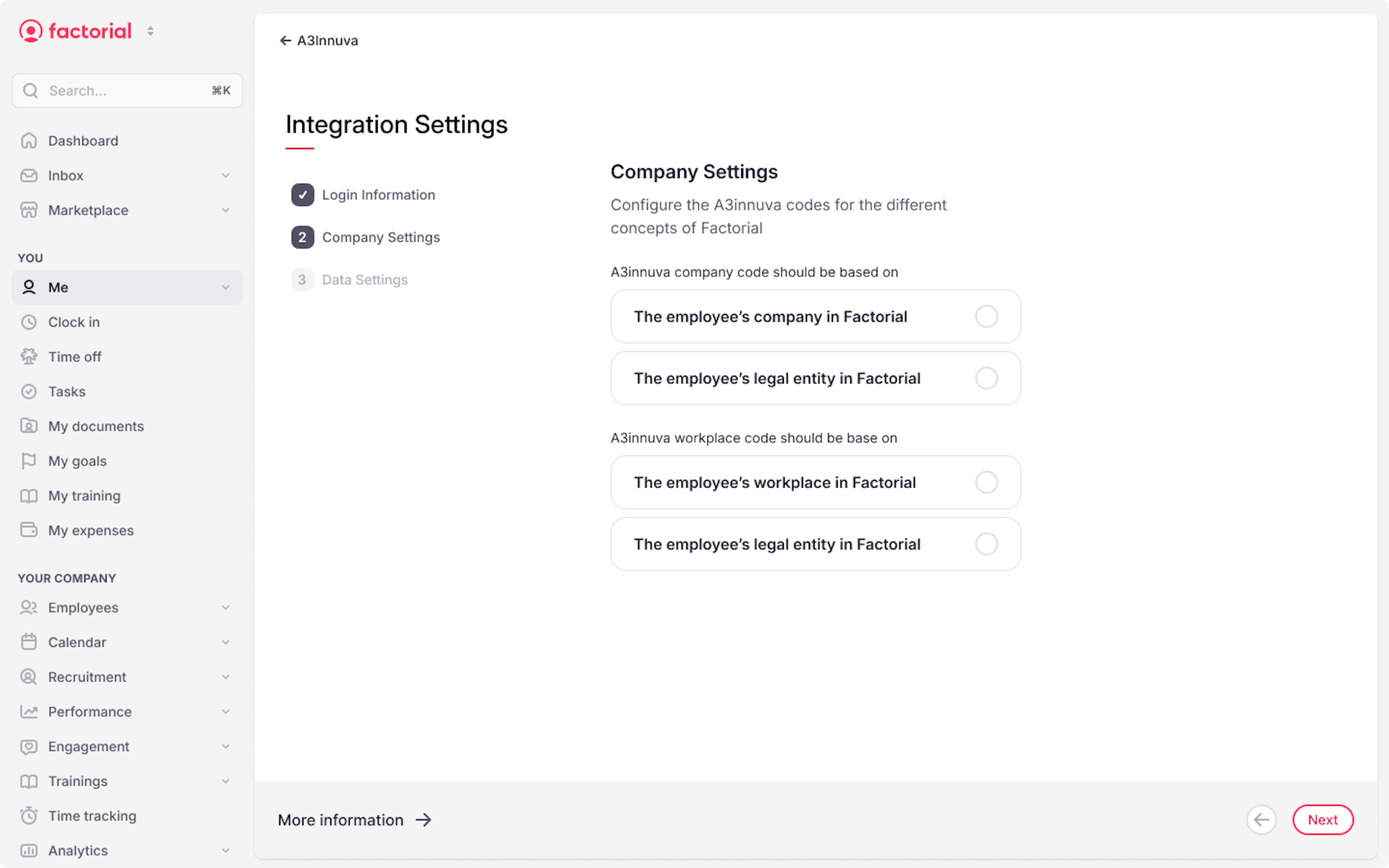This screenshot has width=1389, height=868.
Task: Click the Performance chart icon
Action: tap(29, 711)
